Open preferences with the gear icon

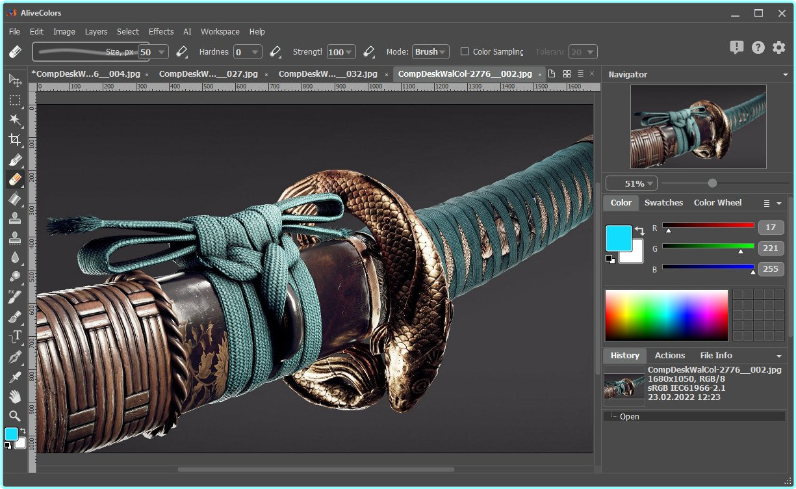point(778,48)
